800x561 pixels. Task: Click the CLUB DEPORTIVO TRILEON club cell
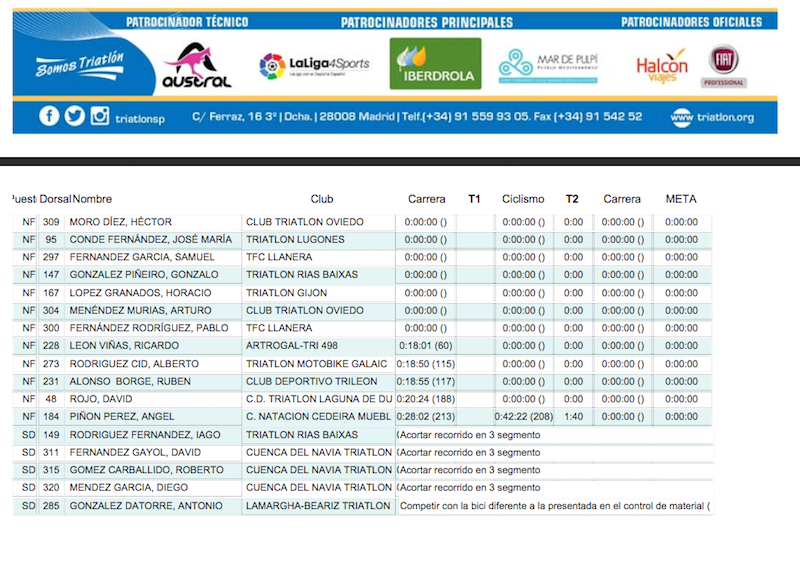(318, 381)
